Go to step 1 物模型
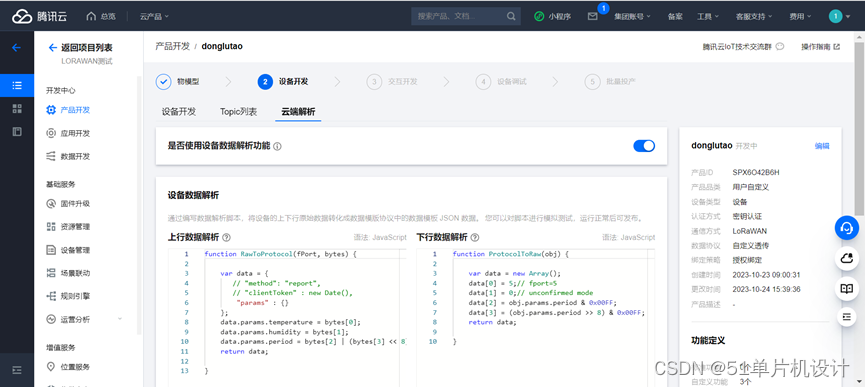 tap(178, 82)
